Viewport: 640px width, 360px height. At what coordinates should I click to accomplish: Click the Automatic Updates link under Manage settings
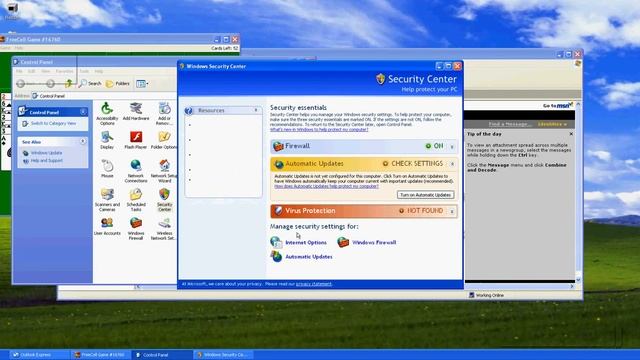309,257
